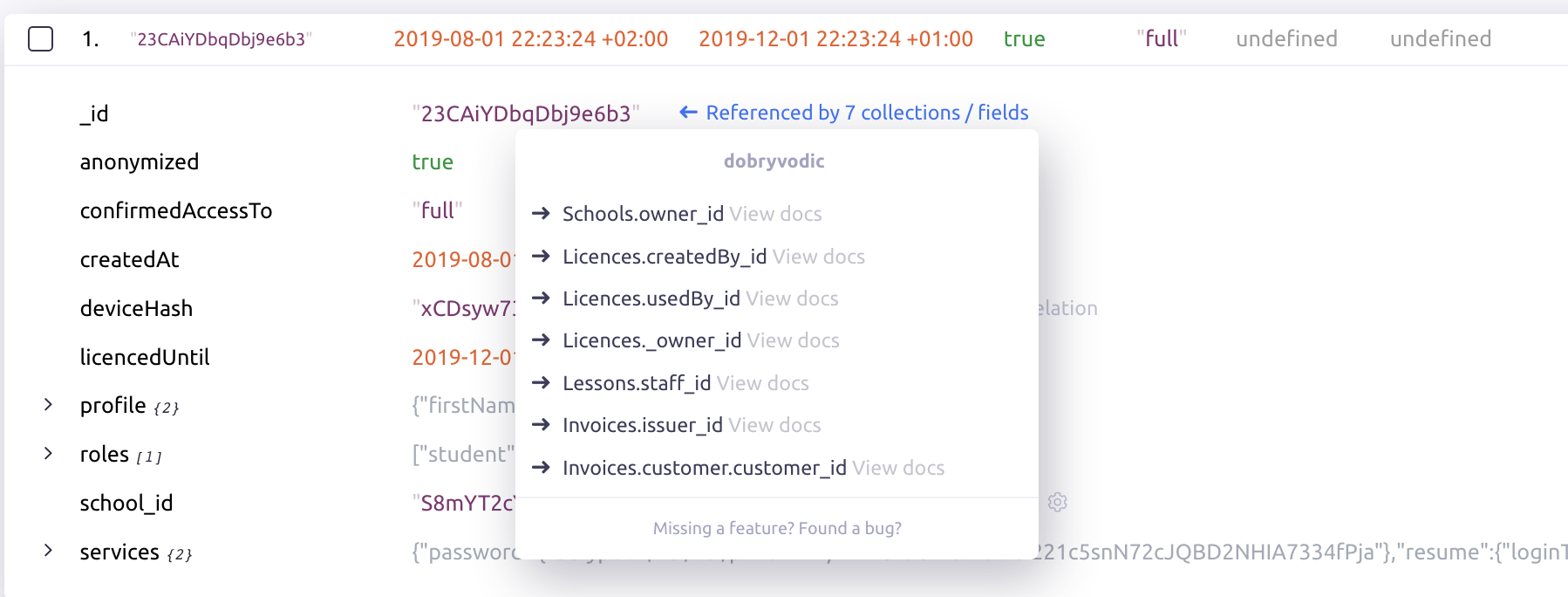Click Missing a feature? Found a bug?
The width and height of the screenshot is (1568, 597).
click(x=777, y=528)
